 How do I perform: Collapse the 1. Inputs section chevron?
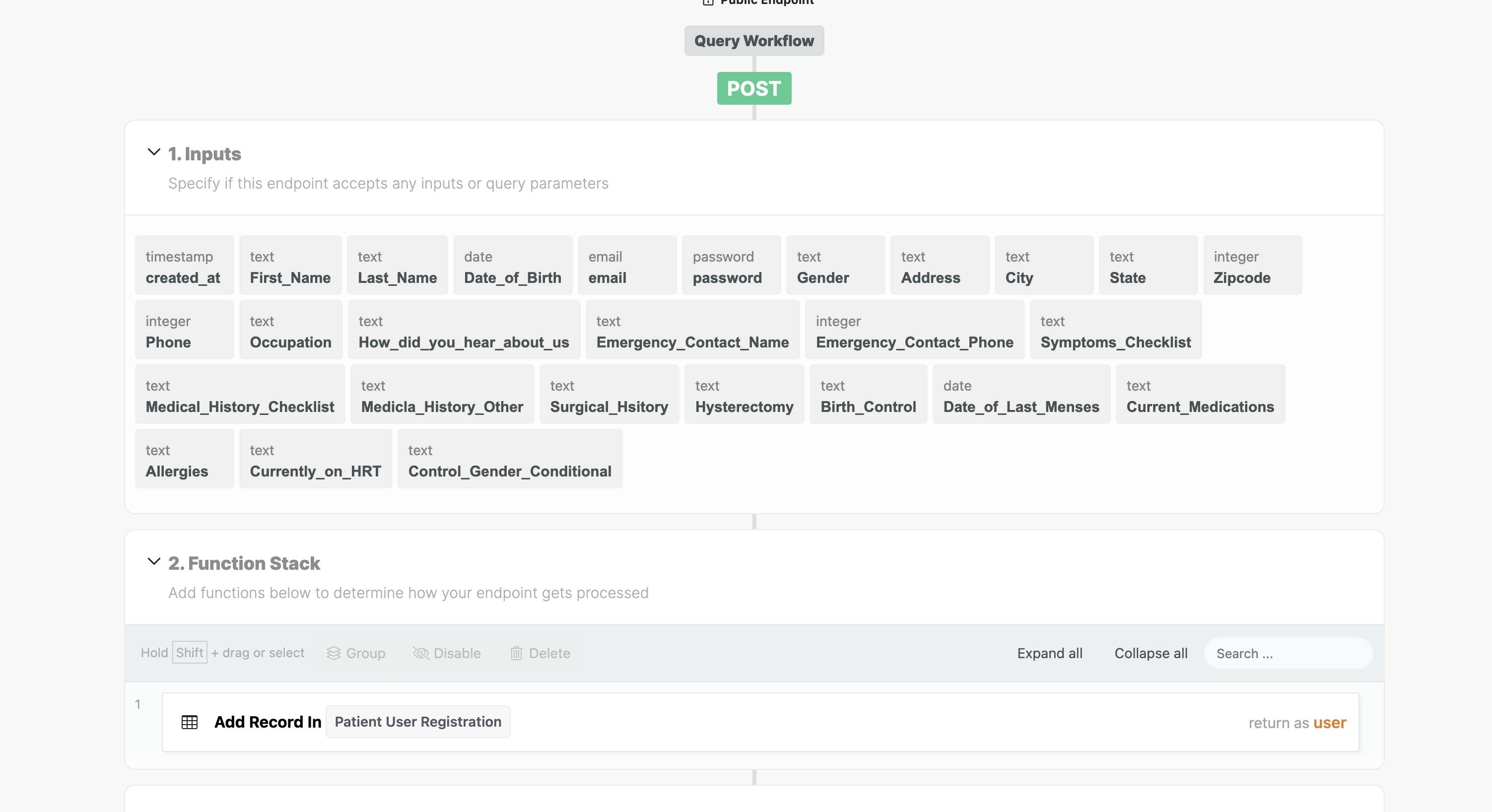coord(153,152)
